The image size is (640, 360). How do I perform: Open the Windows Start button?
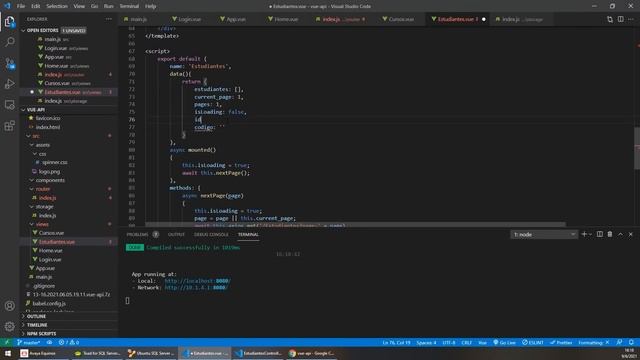coord(8,353)
